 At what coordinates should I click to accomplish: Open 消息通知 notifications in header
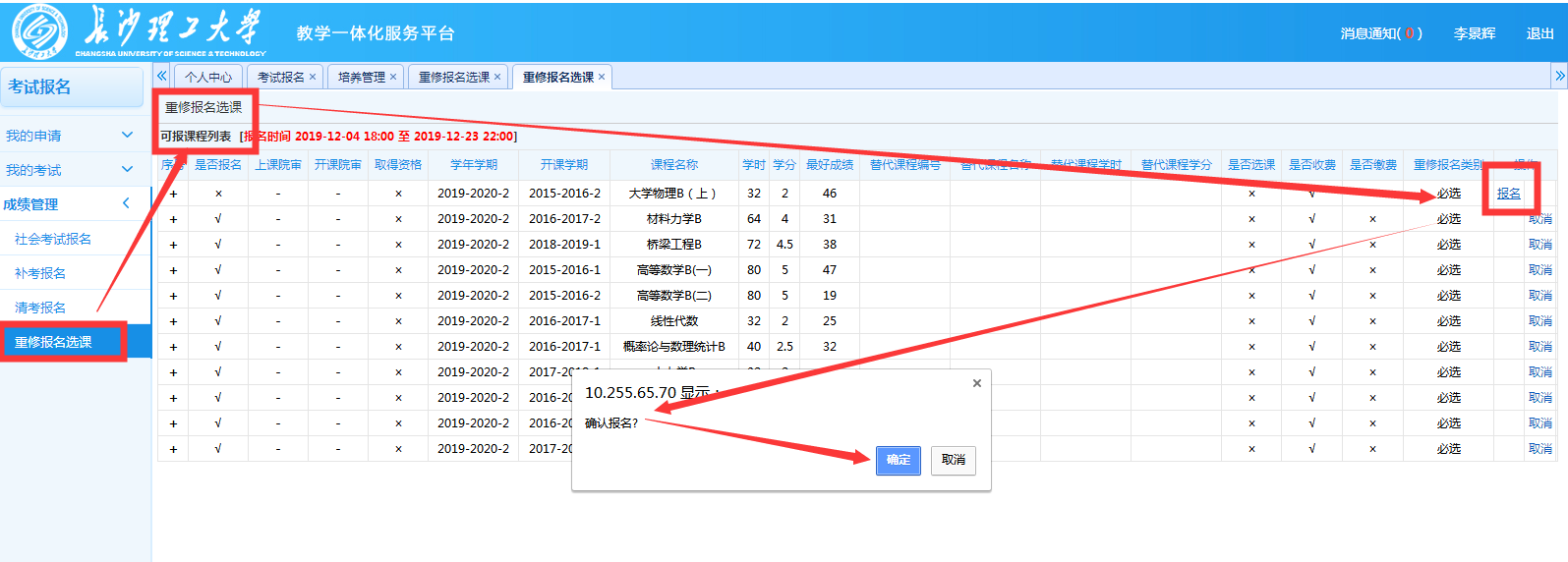(1380, 33)
